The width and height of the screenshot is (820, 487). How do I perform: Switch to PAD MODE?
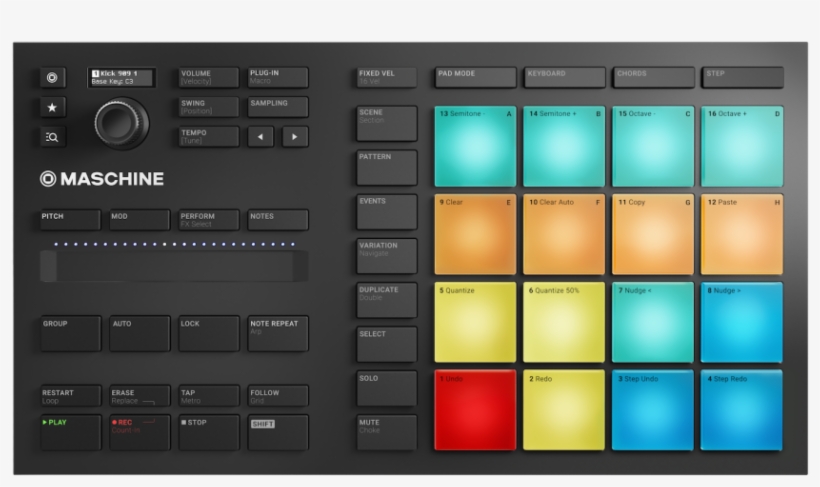tap(475, 77)
